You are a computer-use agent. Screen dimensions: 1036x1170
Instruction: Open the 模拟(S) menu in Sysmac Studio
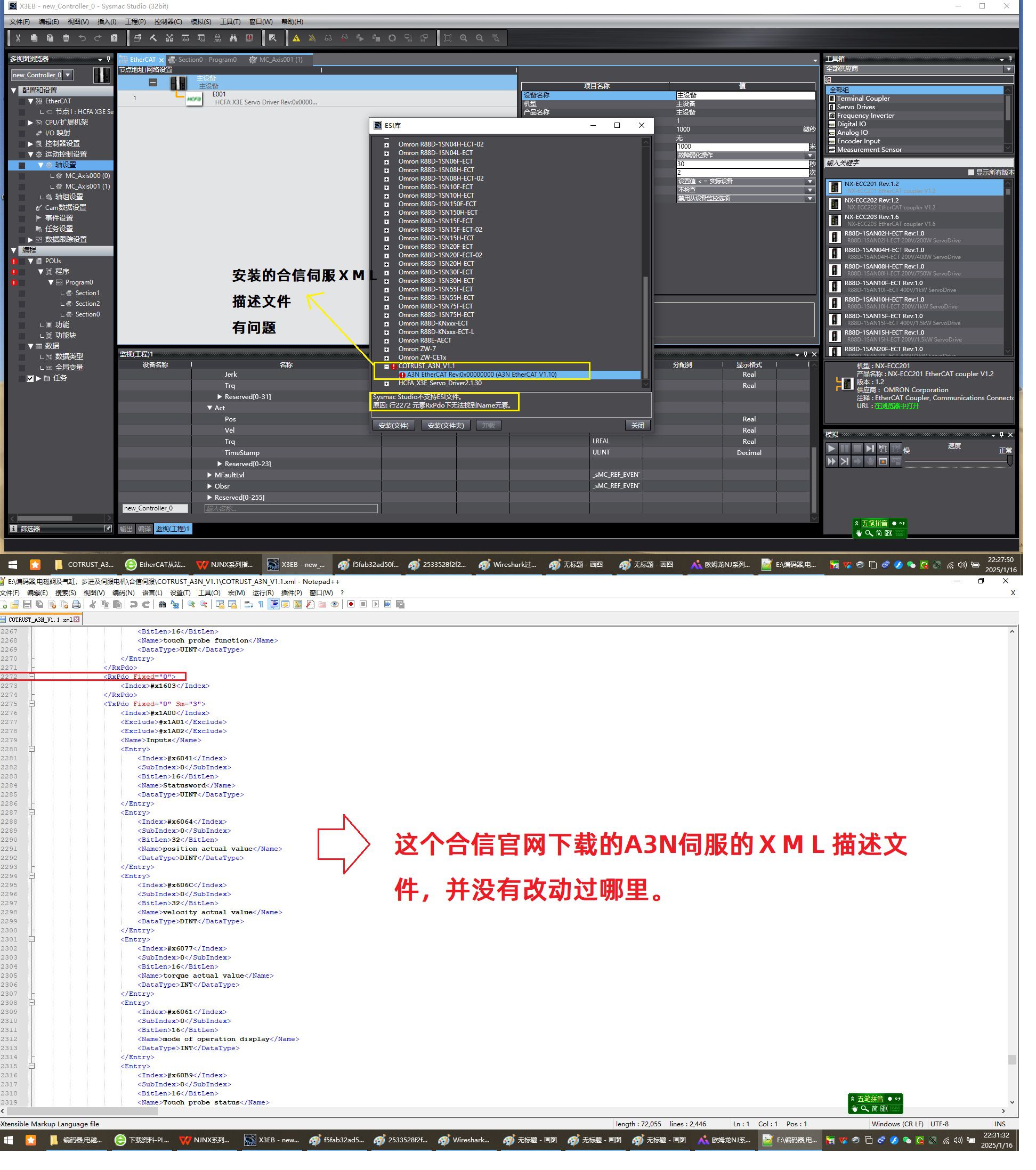tap(200, 22)
